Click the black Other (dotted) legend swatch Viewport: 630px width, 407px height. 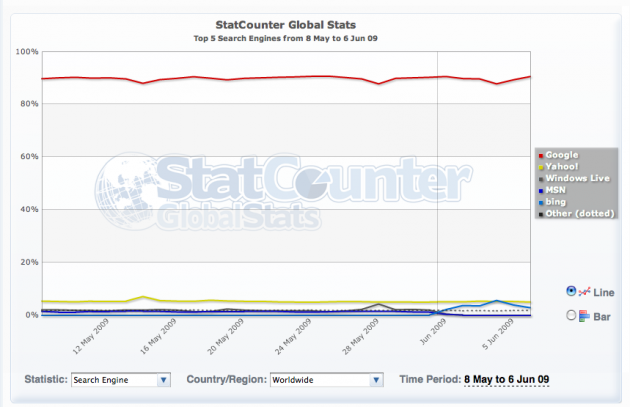(540, 215)
